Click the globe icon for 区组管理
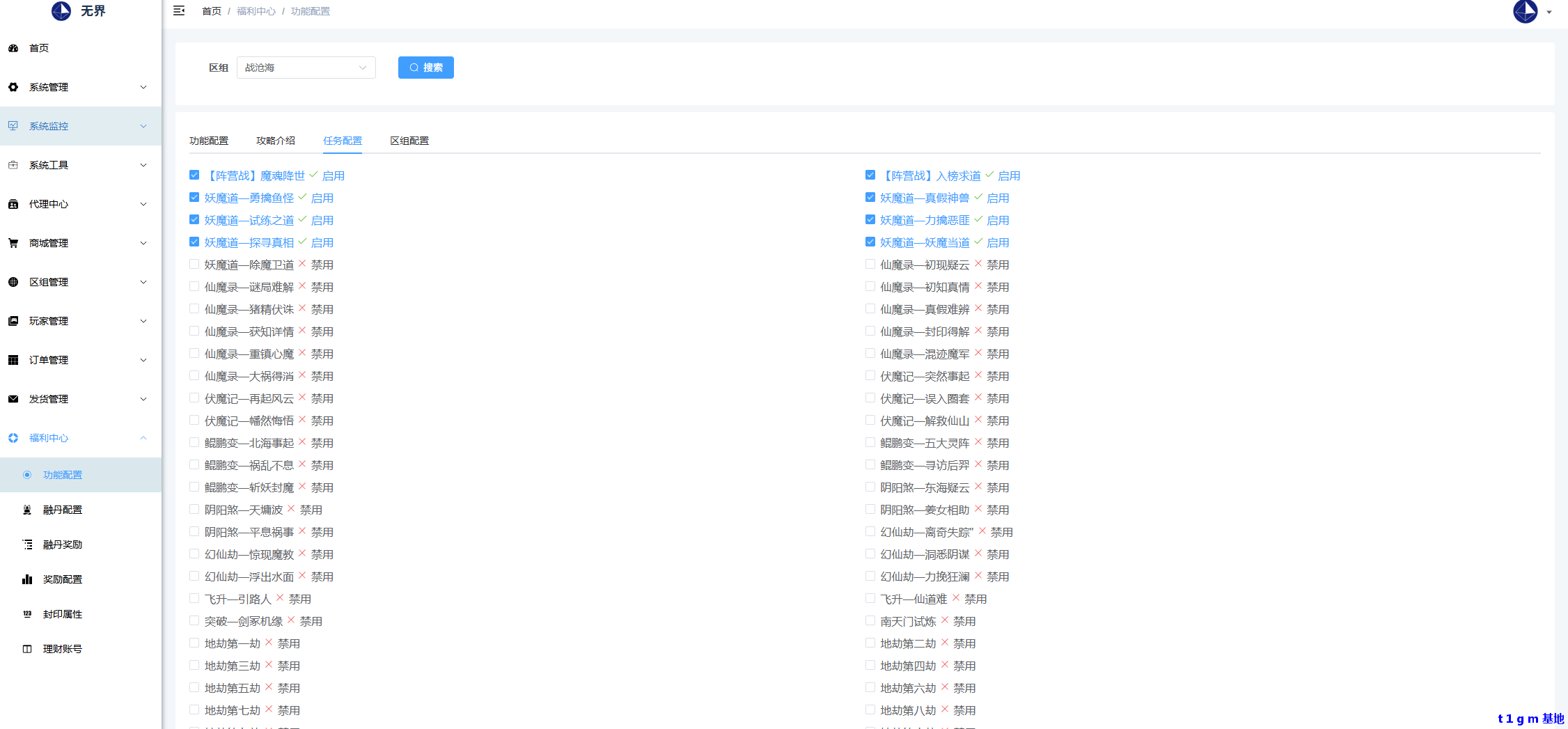The height and width of the screenshot is (729, 1568). pos(13,282)
